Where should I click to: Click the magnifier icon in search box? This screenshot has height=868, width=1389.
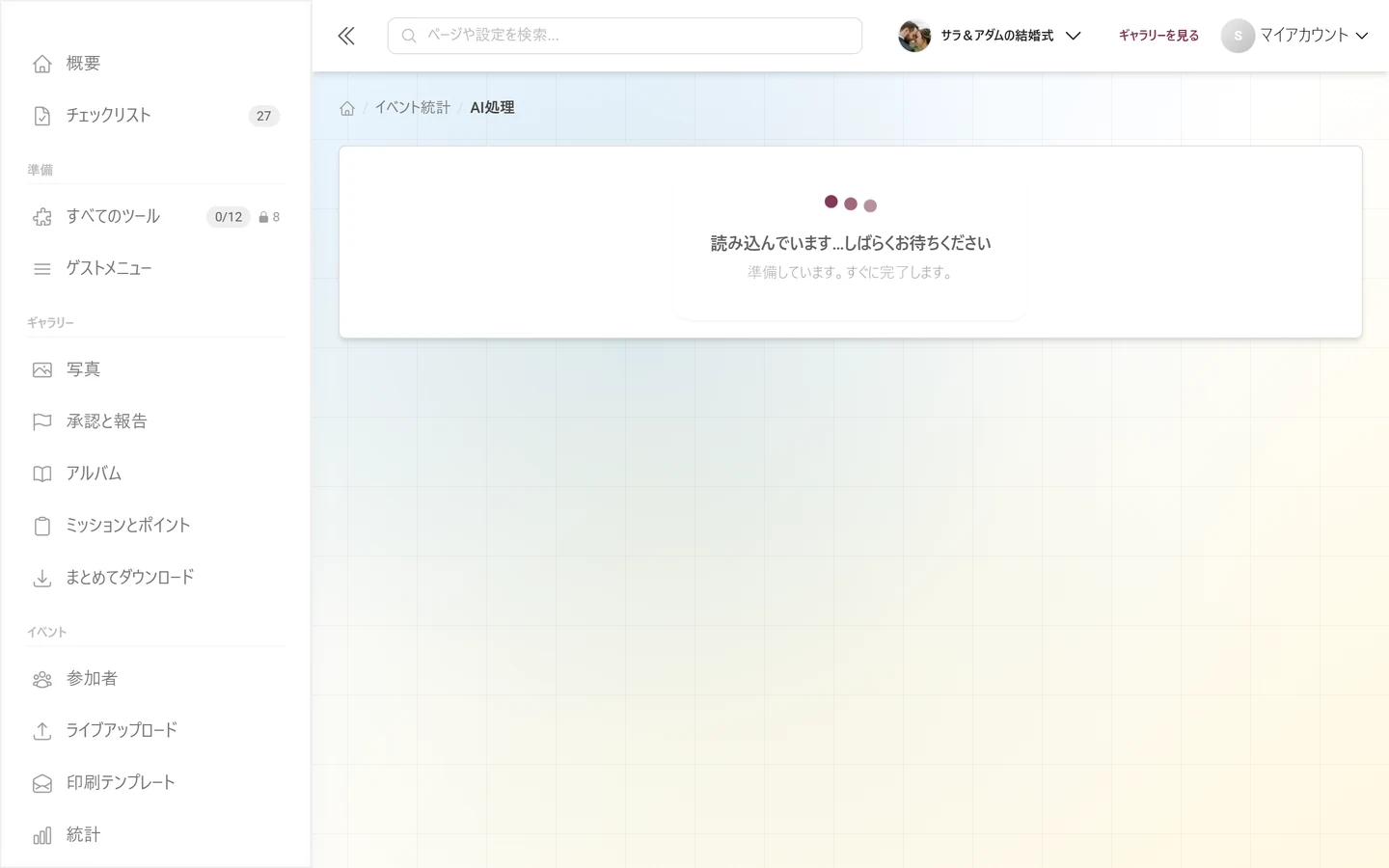[409, 36]
